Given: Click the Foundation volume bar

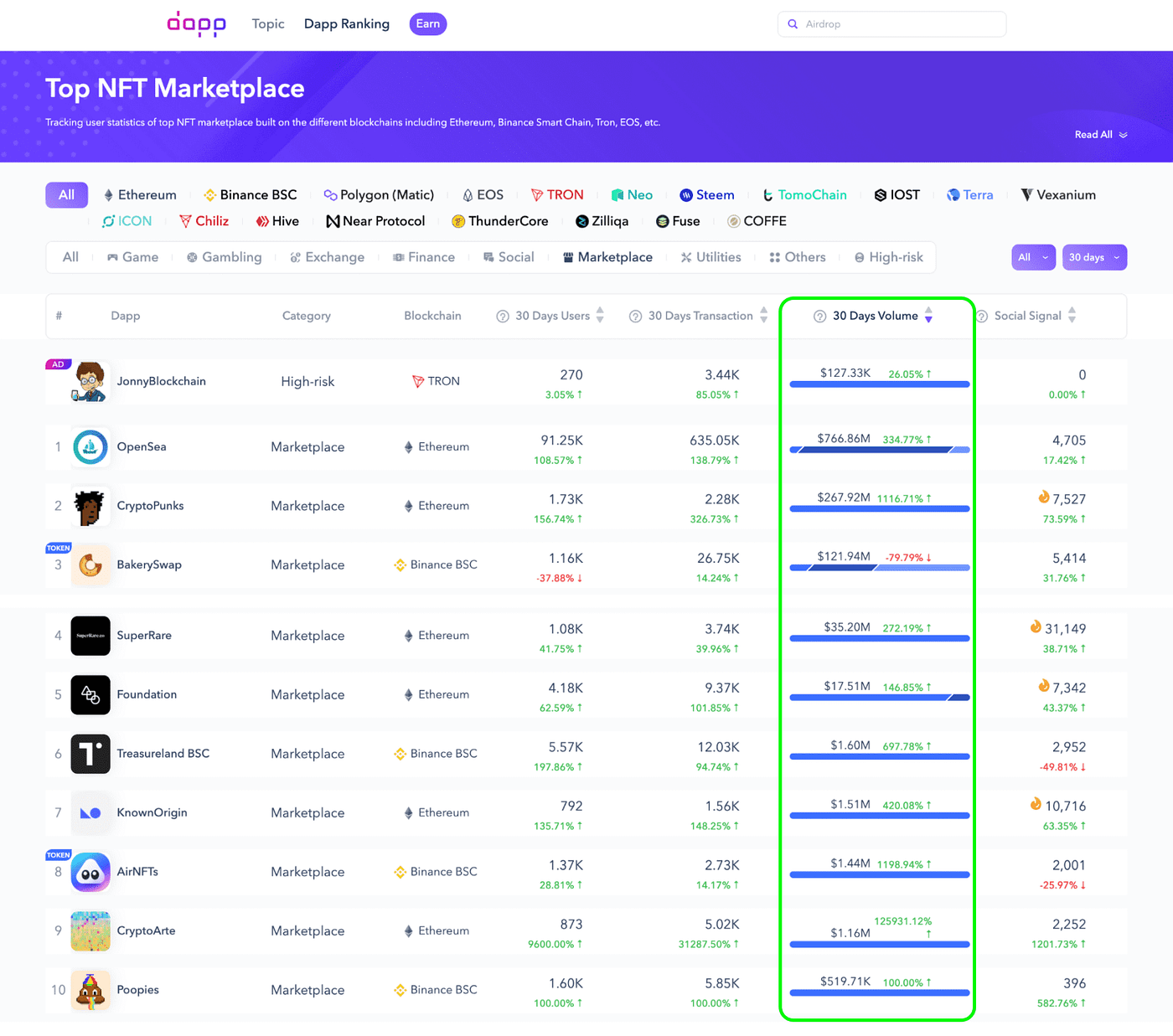Looking at the screenshot, I should pyautogui.click(x=880, y=698).
